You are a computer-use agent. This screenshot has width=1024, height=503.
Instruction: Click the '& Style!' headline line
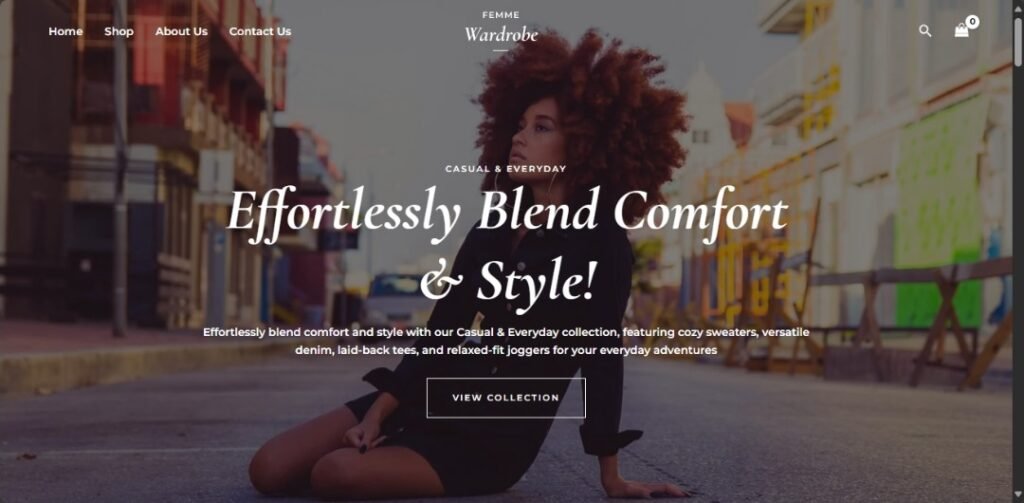[x=507, y=281]
